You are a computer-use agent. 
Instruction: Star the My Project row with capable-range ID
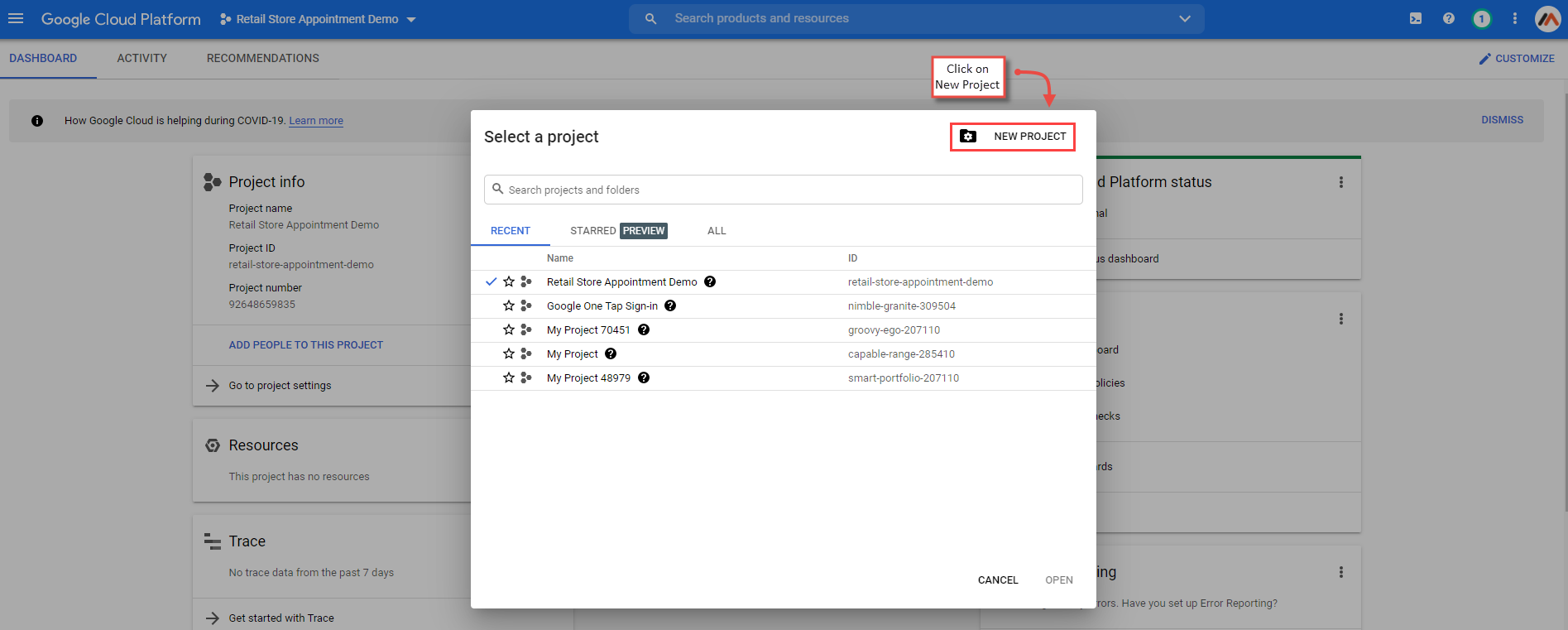[x=509, y=354]
